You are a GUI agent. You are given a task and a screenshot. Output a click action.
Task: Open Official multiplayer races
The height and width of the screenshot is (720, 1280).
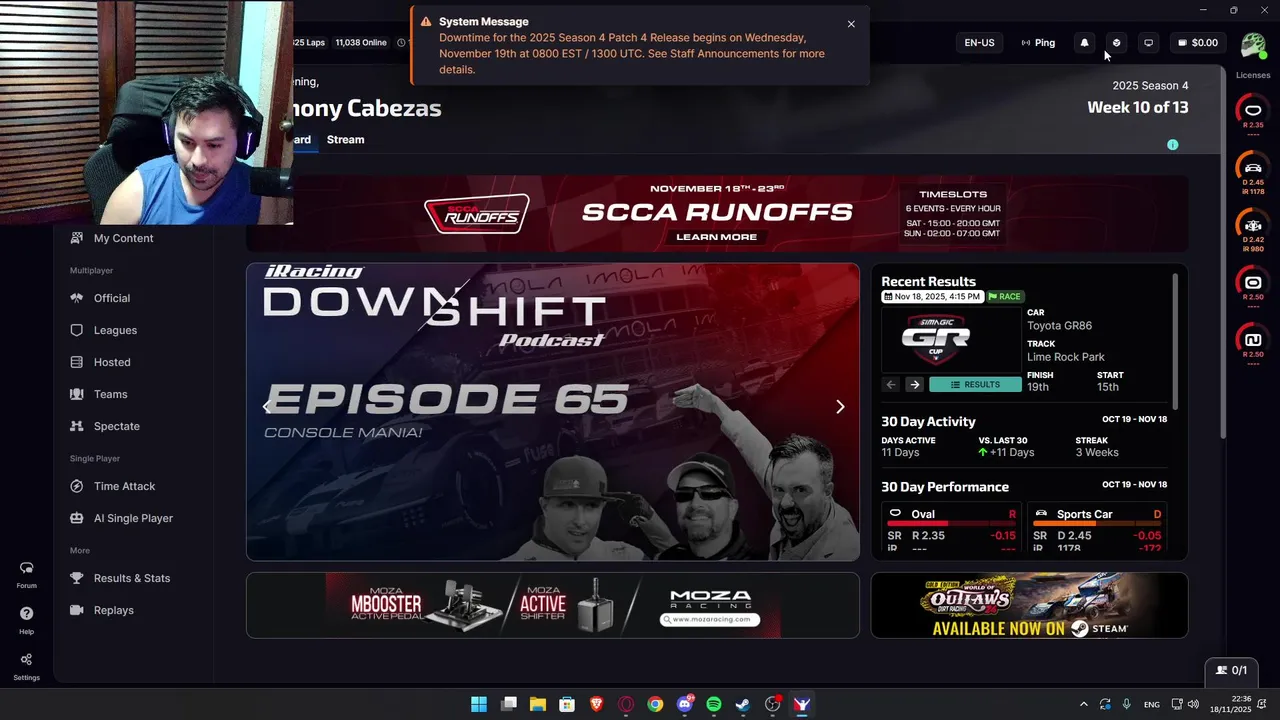point(101,298)
